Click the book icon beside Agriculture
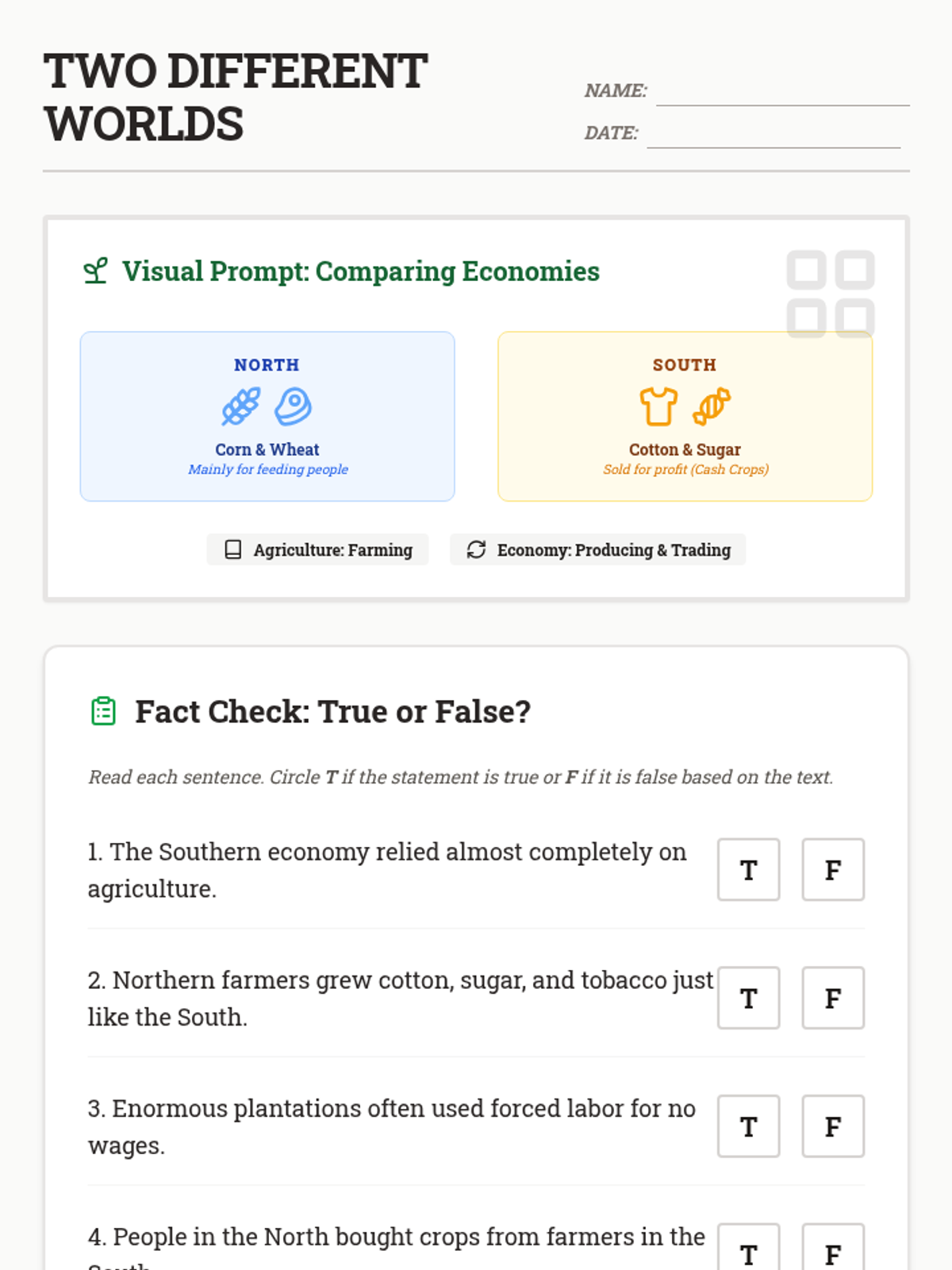Screen dimensions: 952x1270 (x=233, y=550)
